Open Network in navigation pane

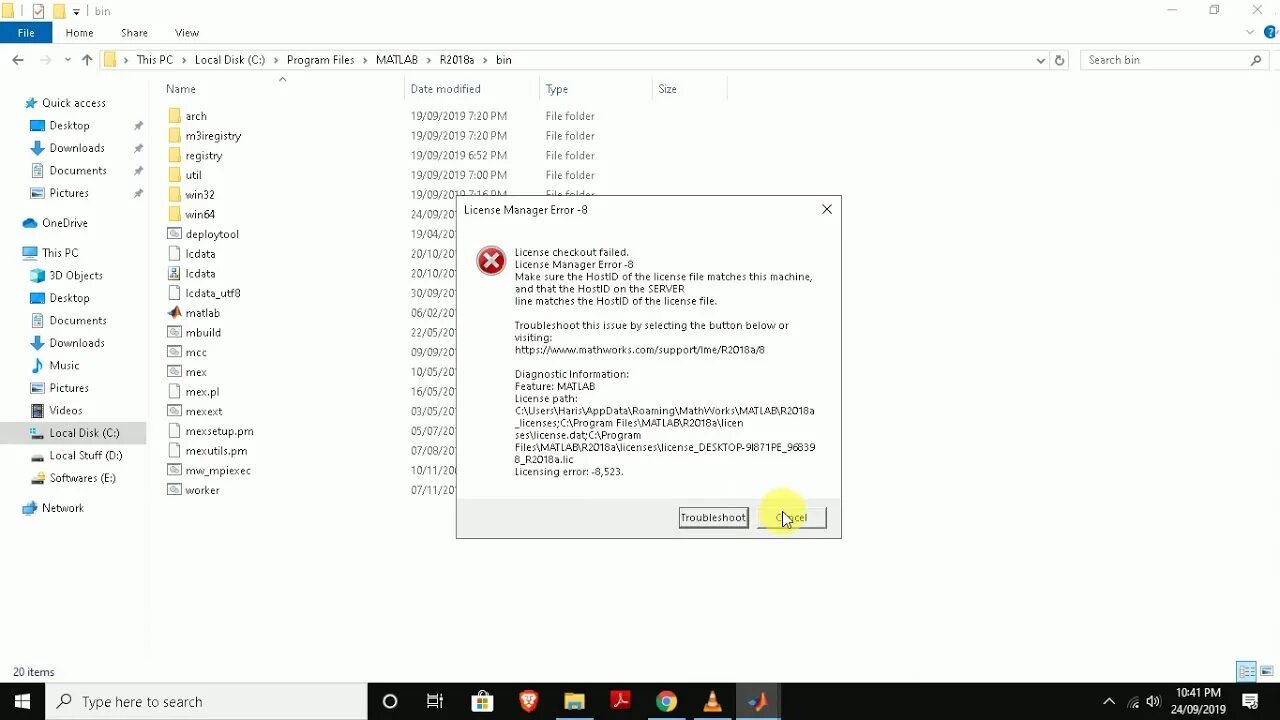[62, 508]
